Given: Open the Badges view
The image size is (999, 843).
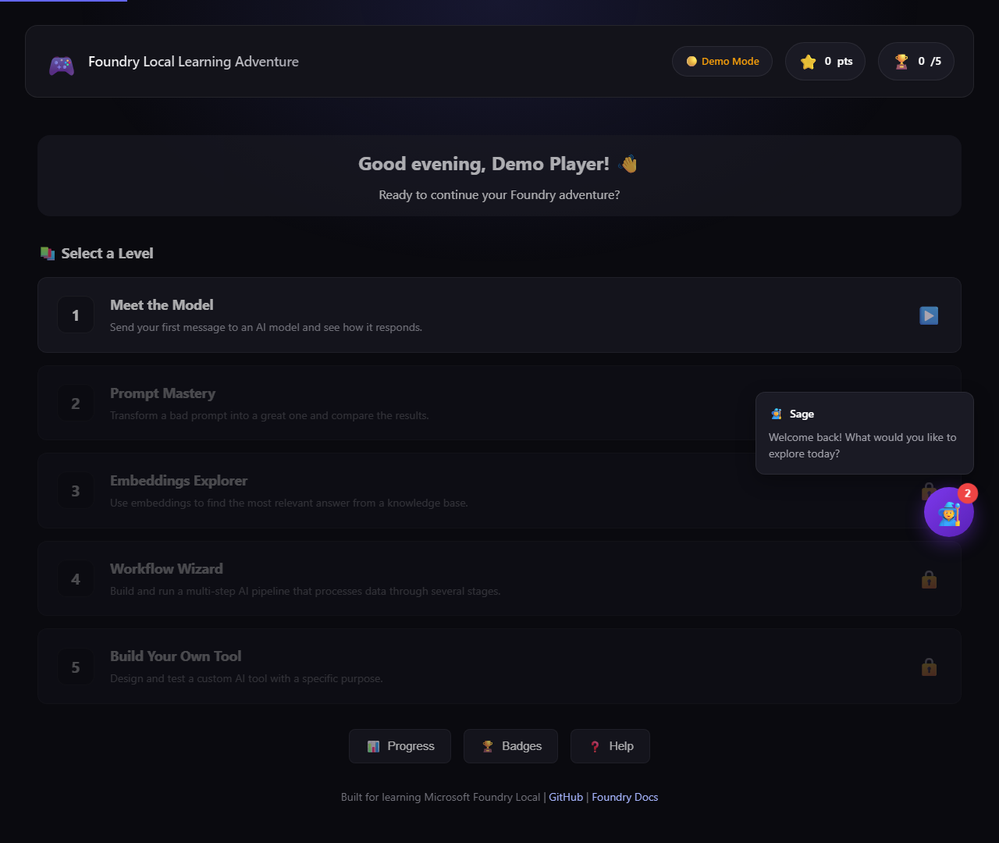Looking at the screenshot, I should tap(510, 746).
